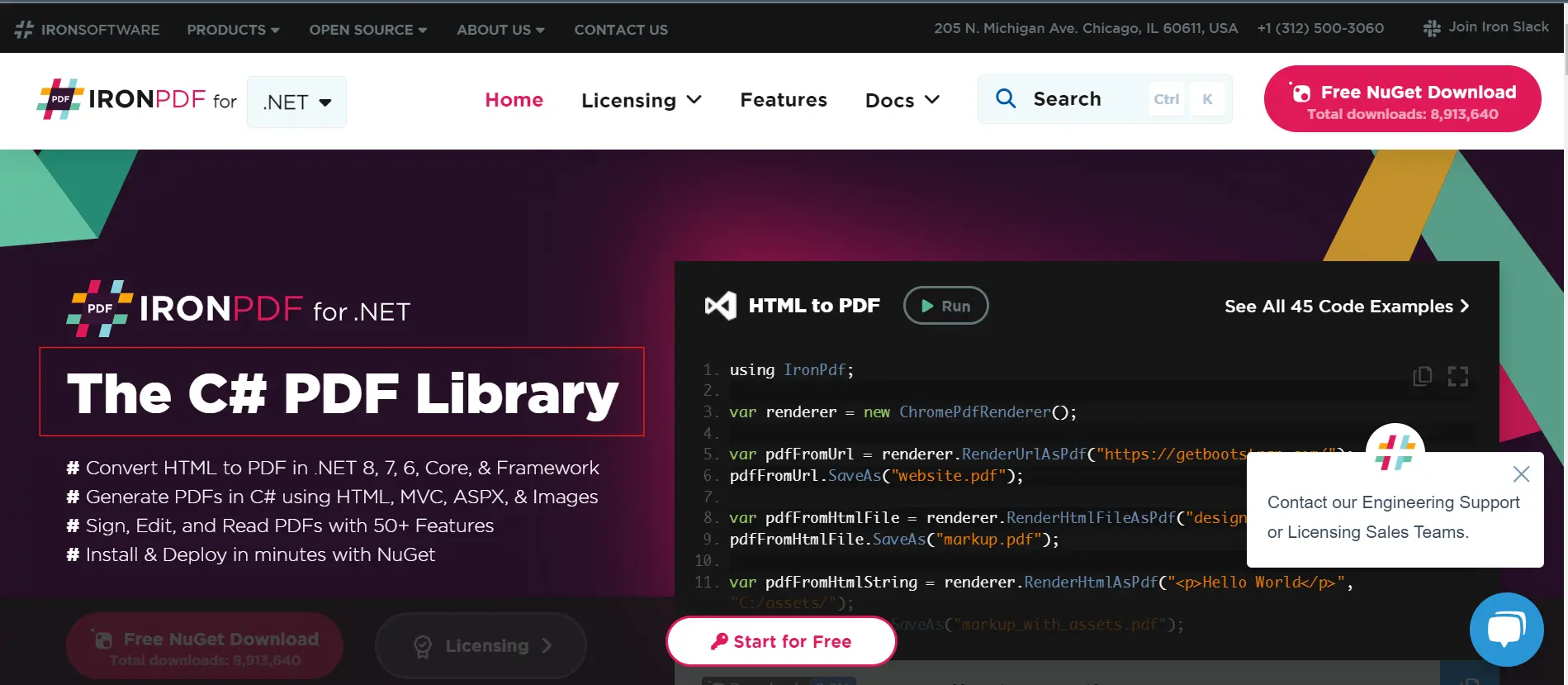Image resolution: width=1568 pixels, height=685 pixels.
Task: Click the RenderHtmlAsPdf code line
Action: [1041, 583]
